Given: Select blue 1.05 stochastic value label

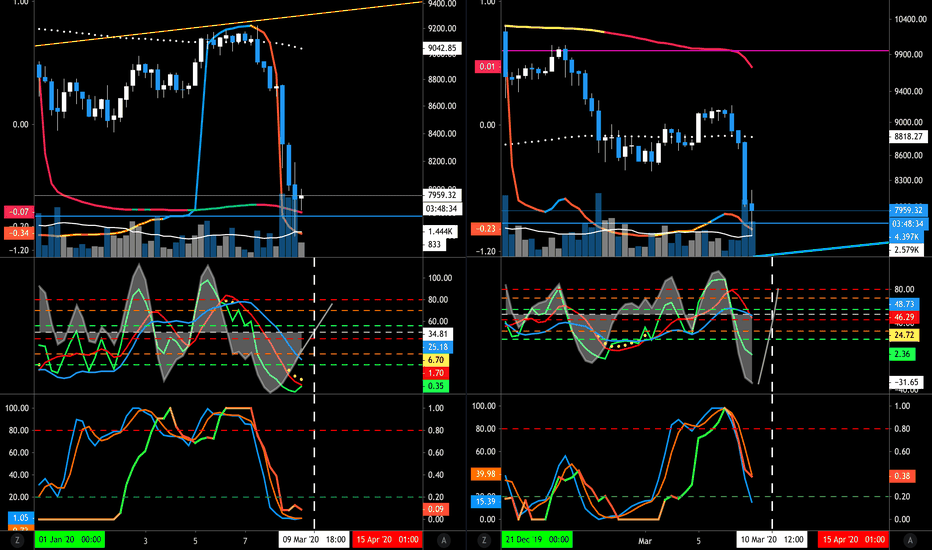Looking at the screenshot, I should [21, 518].
